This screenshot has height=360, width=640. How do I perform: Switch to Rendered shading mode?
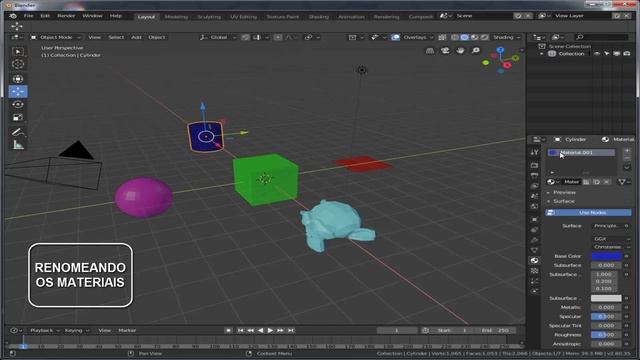484,37
